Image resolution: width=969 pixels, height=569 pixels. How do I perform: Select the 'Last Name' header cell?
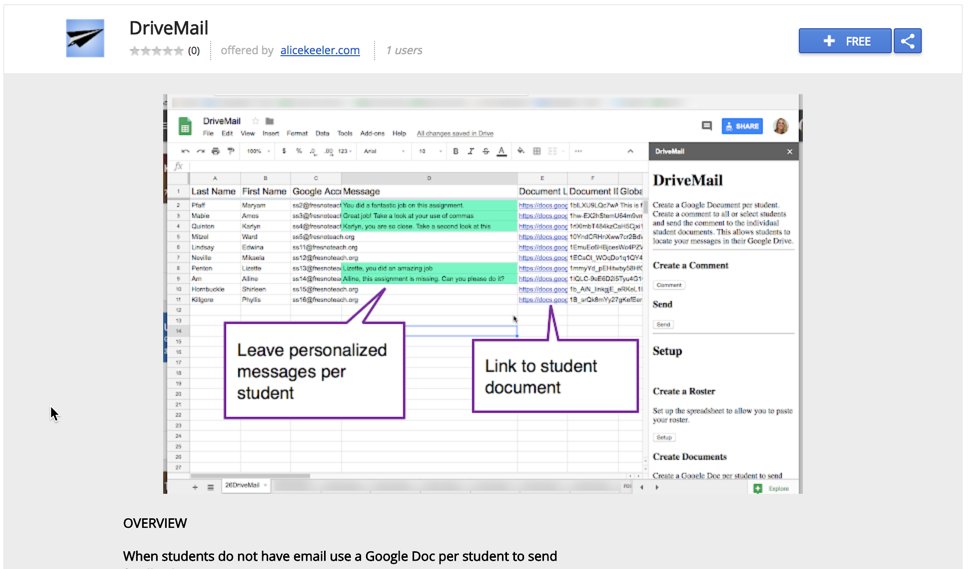pos(214,192)
